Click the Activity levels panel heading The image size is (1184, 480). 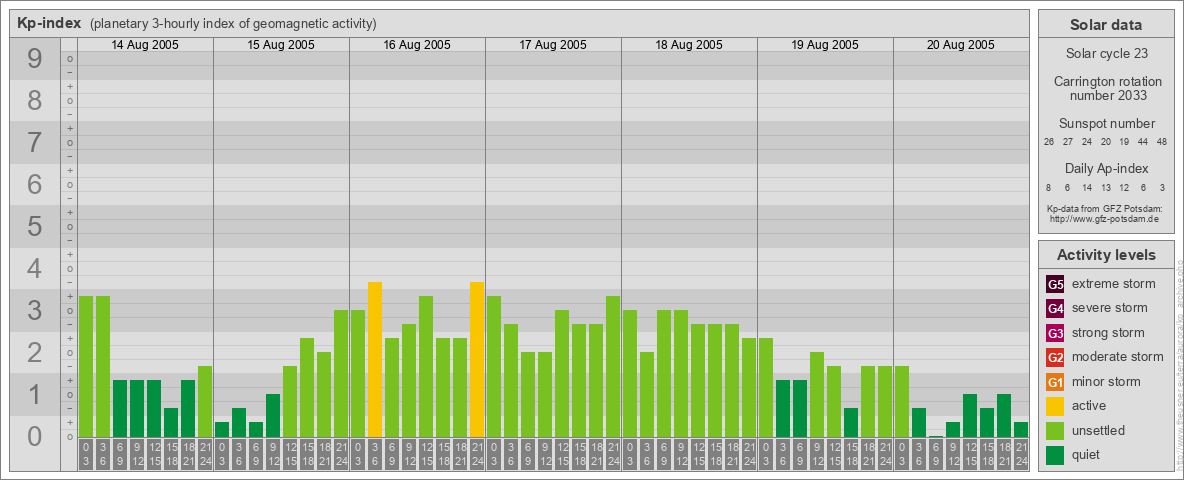1105,255
